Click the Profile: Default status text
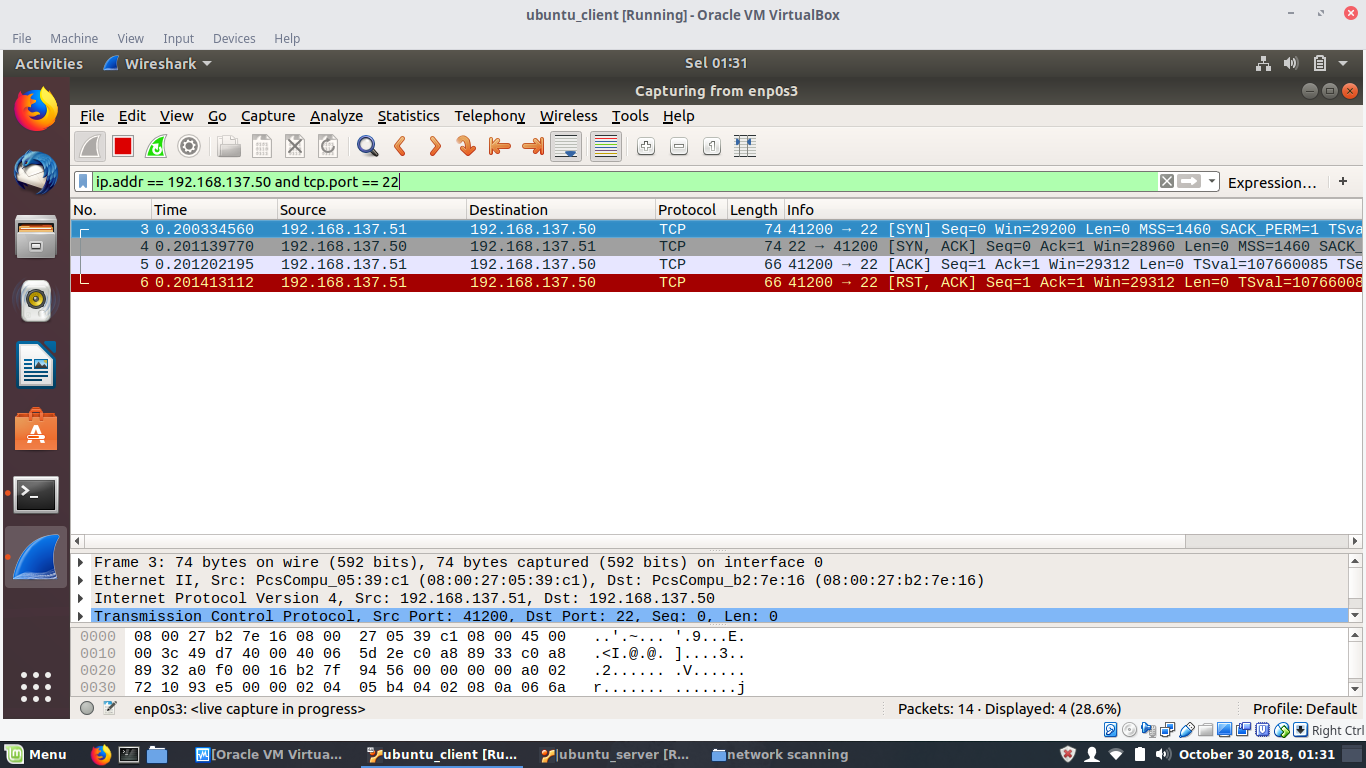The image size is (1366, 768). (1304, 708)
